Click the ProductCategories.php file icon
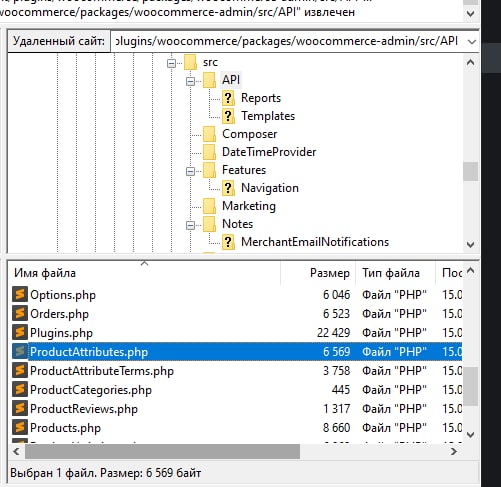 coord(20,390)
